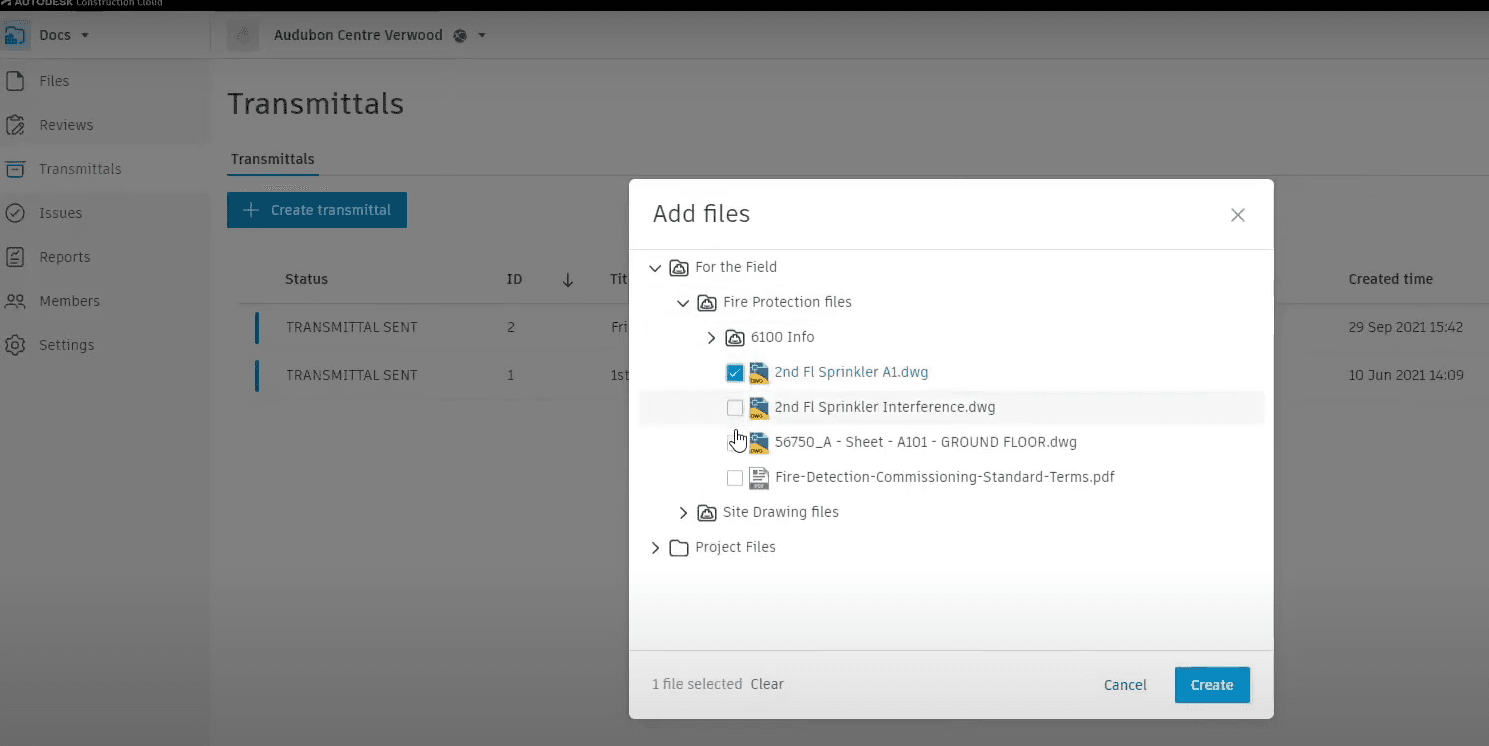Click the Site Drawing files folder icon

707,513
